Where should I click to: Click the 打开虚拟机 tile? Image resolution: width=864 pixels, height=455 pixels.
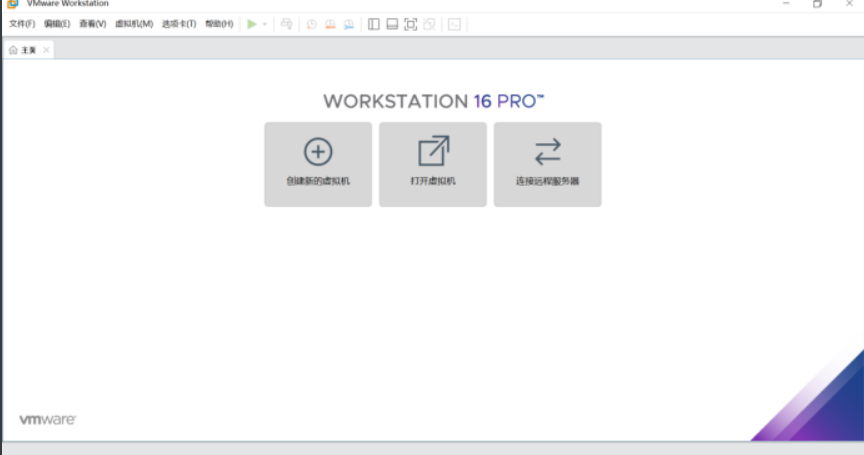(433, 165)
